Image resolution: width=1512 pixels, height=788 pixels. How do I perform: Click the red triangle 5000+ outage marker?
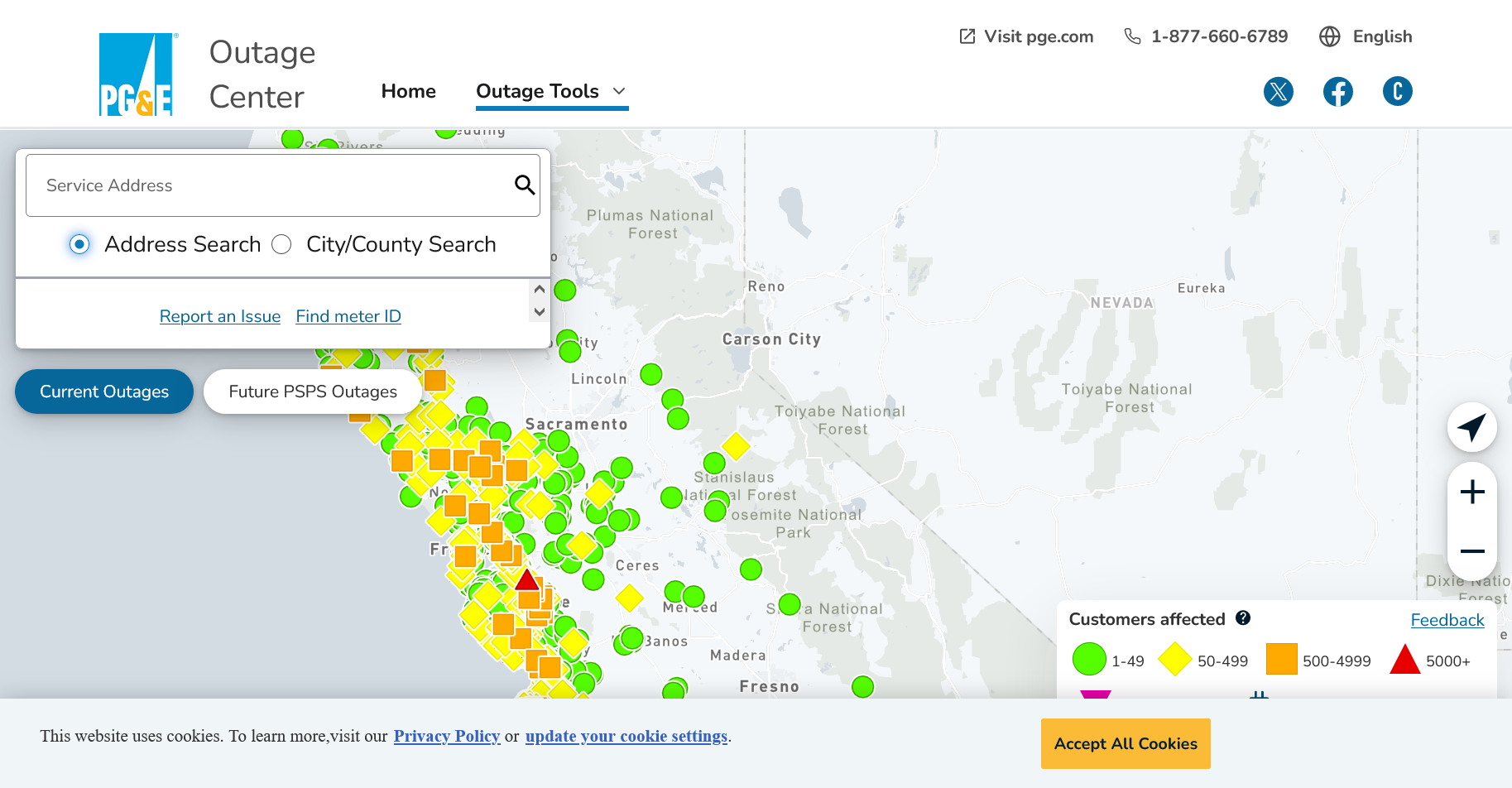[x=526, y=579]
